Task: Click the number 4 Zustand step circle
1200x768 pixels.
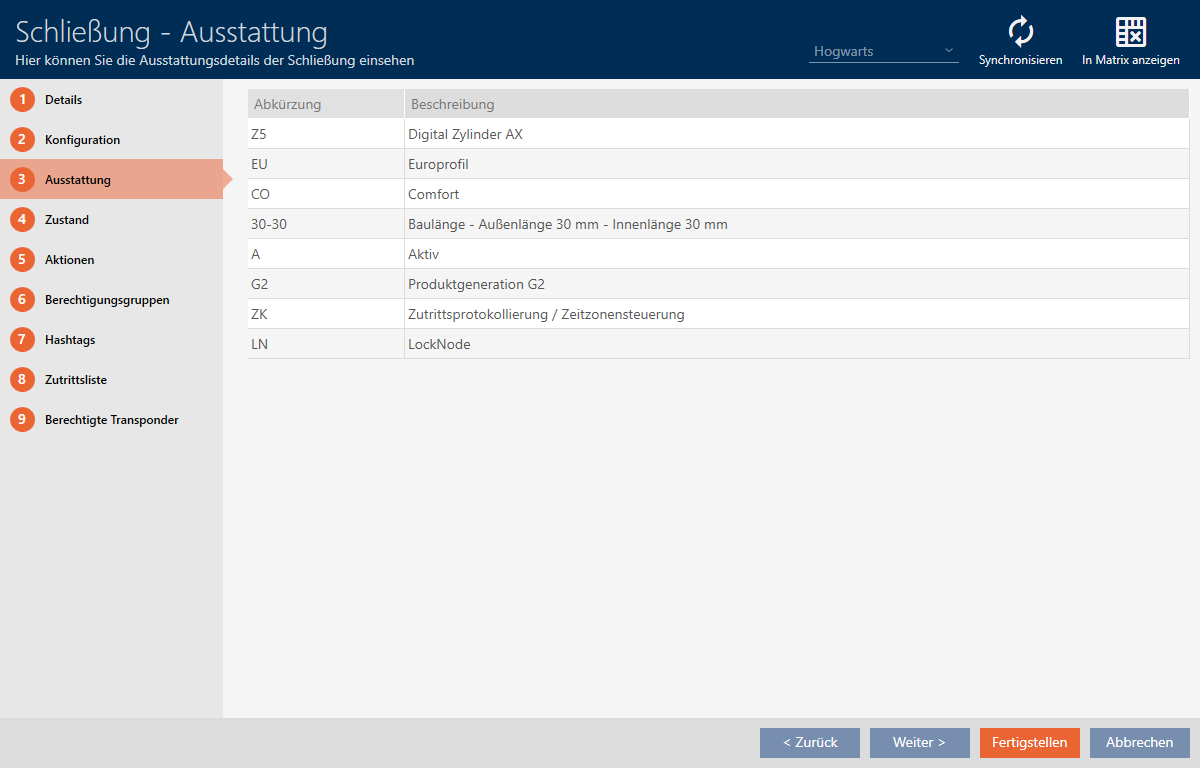Action: (x=22, y=220)
